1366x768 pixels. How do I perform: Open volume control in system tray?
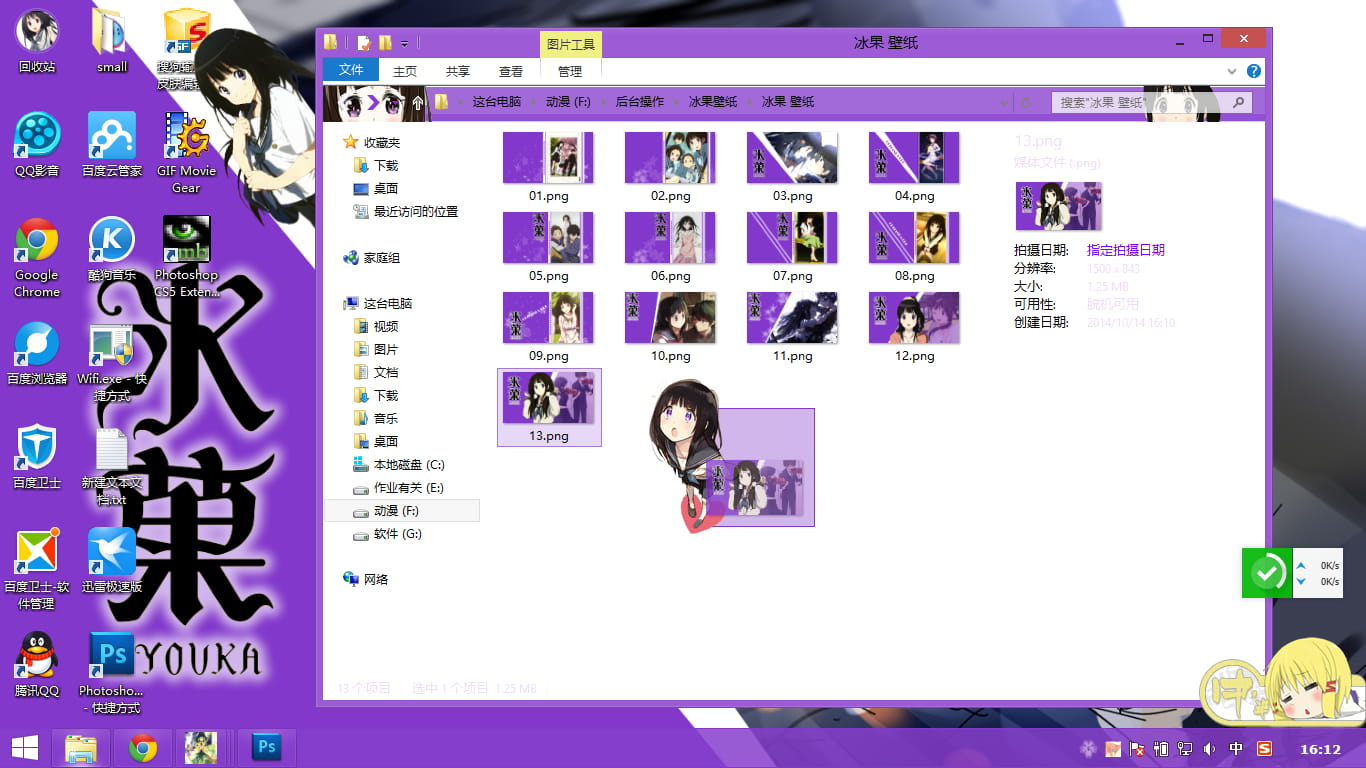click(x=1210, y=748)
